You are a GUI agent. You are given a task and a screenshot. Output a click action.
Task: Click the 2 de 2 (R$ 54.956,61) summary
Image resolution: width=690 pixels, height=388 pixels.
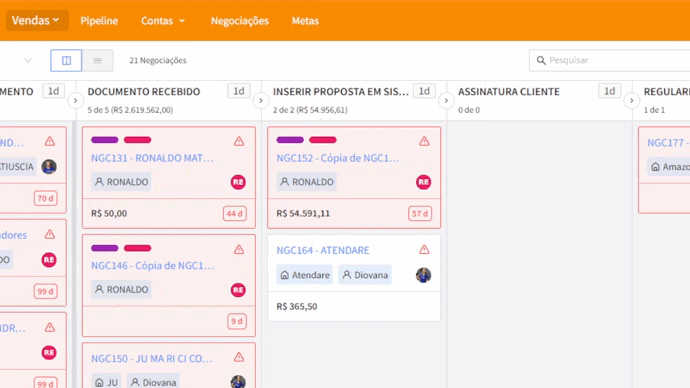(310, 110)
